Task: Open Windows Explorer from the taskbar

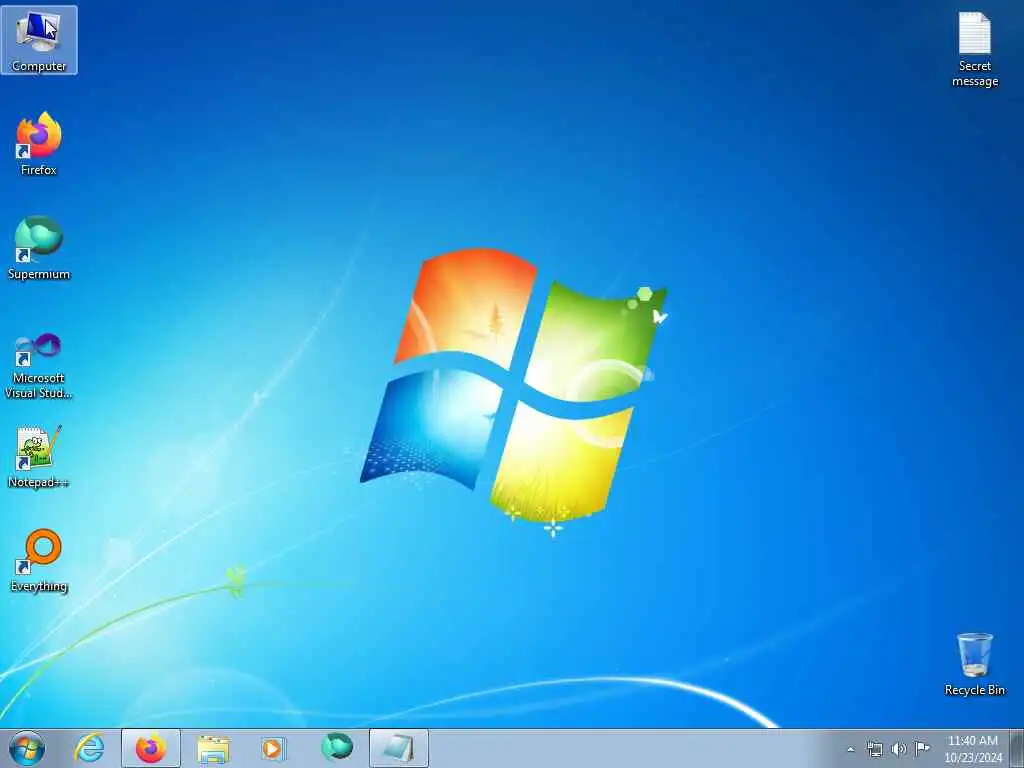Action: 213,748
